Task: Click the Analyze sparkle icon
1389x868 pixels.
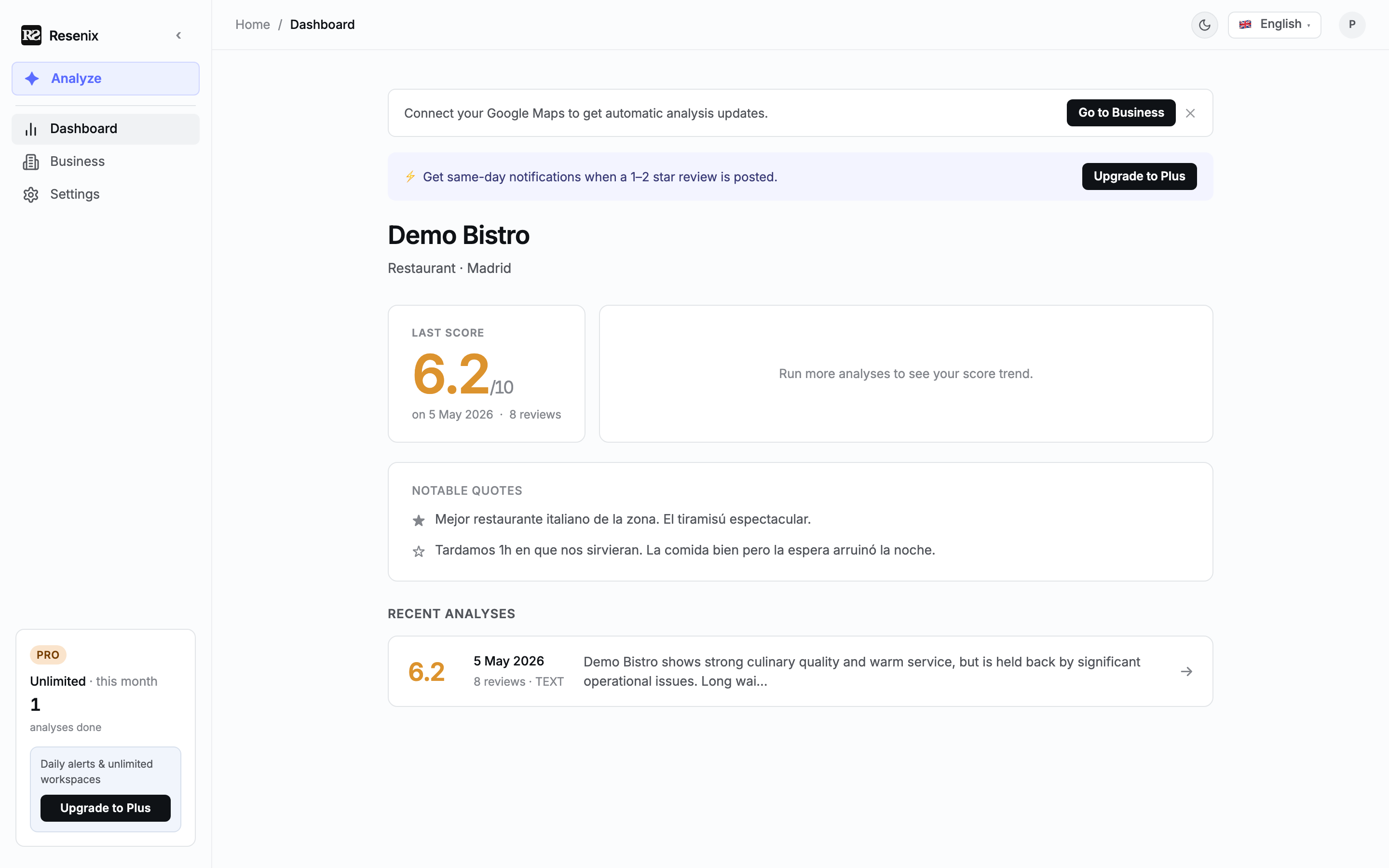Action: coord(32,78)
